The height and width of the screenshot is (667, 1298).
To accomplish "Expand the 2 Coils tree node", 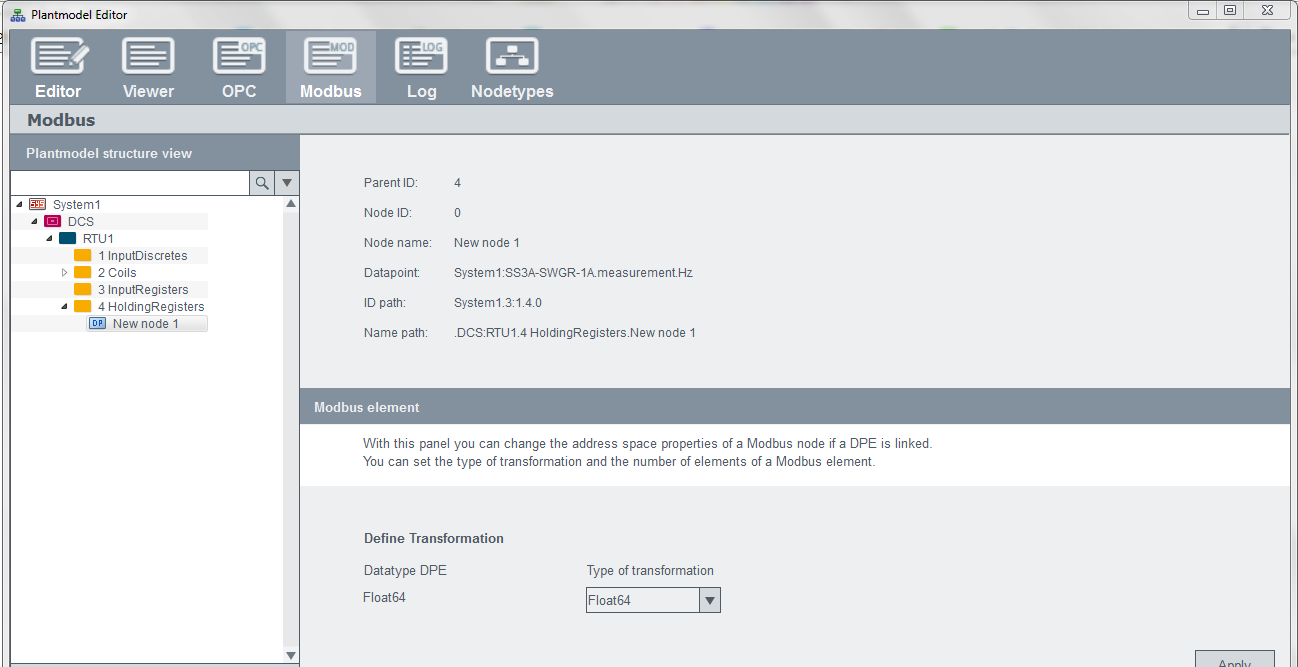I will (65, 273).
